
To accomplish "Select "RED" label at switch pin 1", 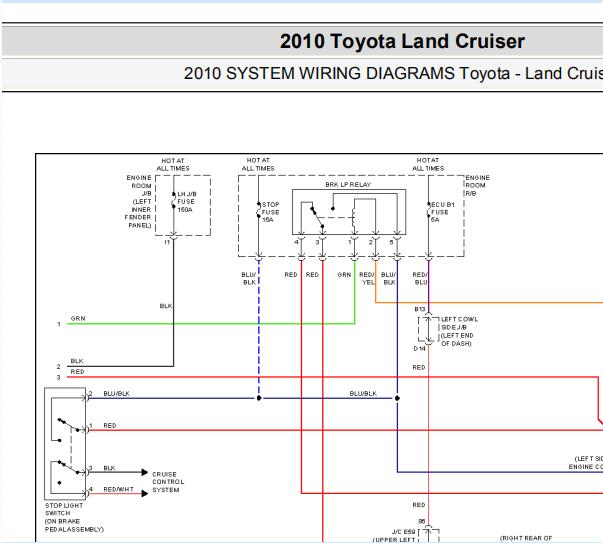I will tap(110, 425).
